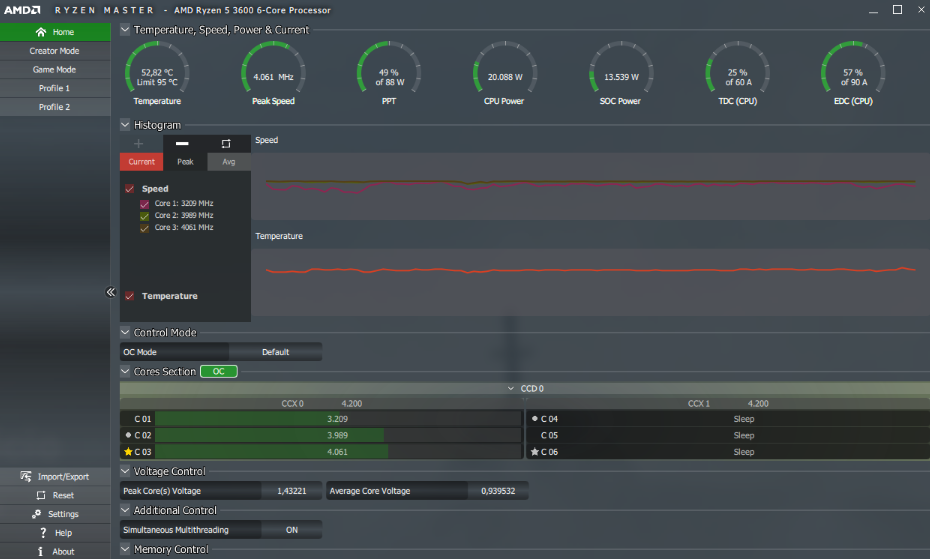Select the Current histogram tab
The height and width of the screenshot is (559, 930).
pyautogui.click(x=141, y=161)
